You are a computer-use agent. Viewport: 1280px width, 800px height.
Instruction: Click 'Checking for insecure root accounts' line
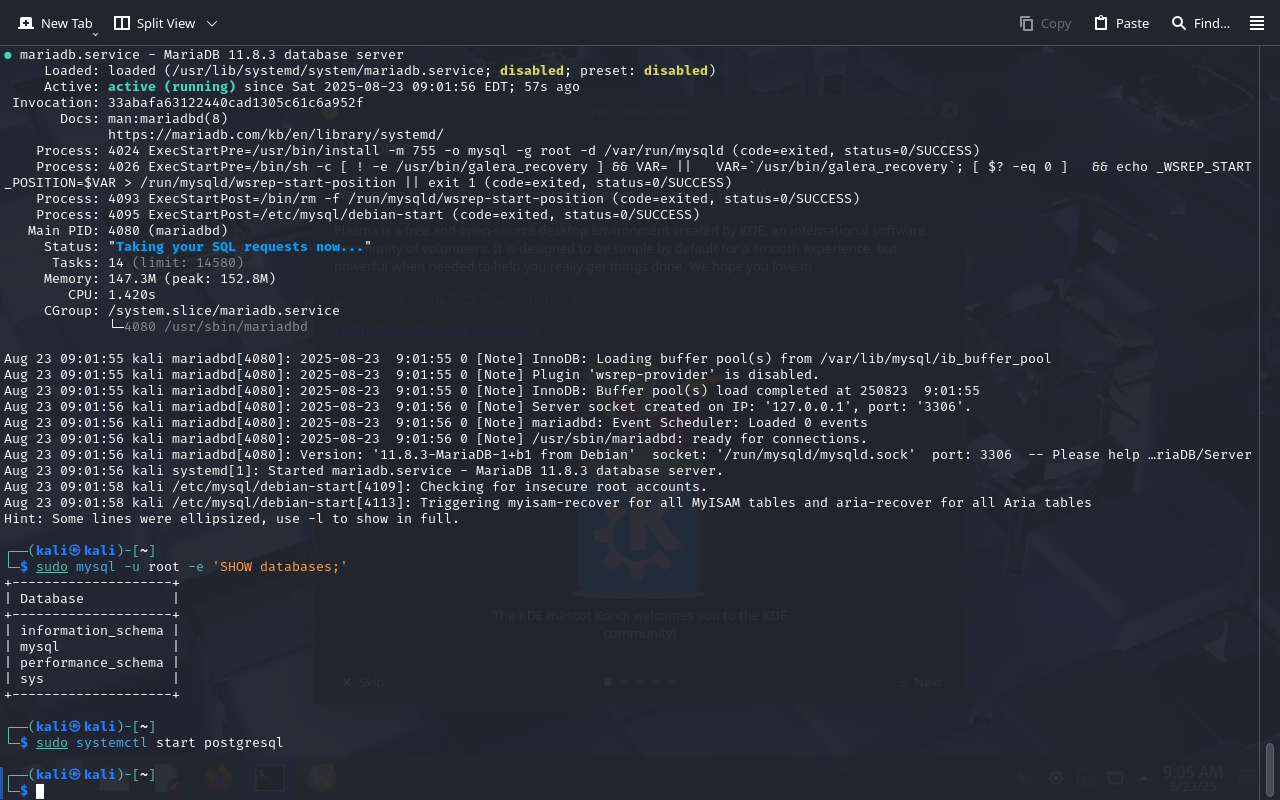click(x=355, y=487)
